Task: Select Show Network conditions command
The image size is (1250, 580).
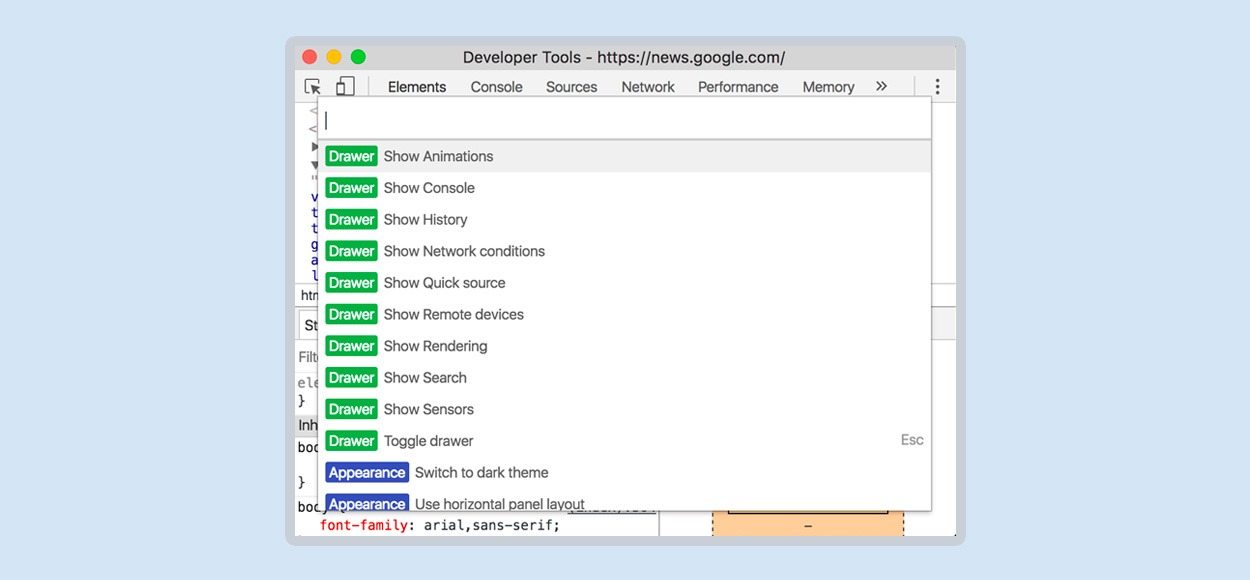Action: click(625, 251)
